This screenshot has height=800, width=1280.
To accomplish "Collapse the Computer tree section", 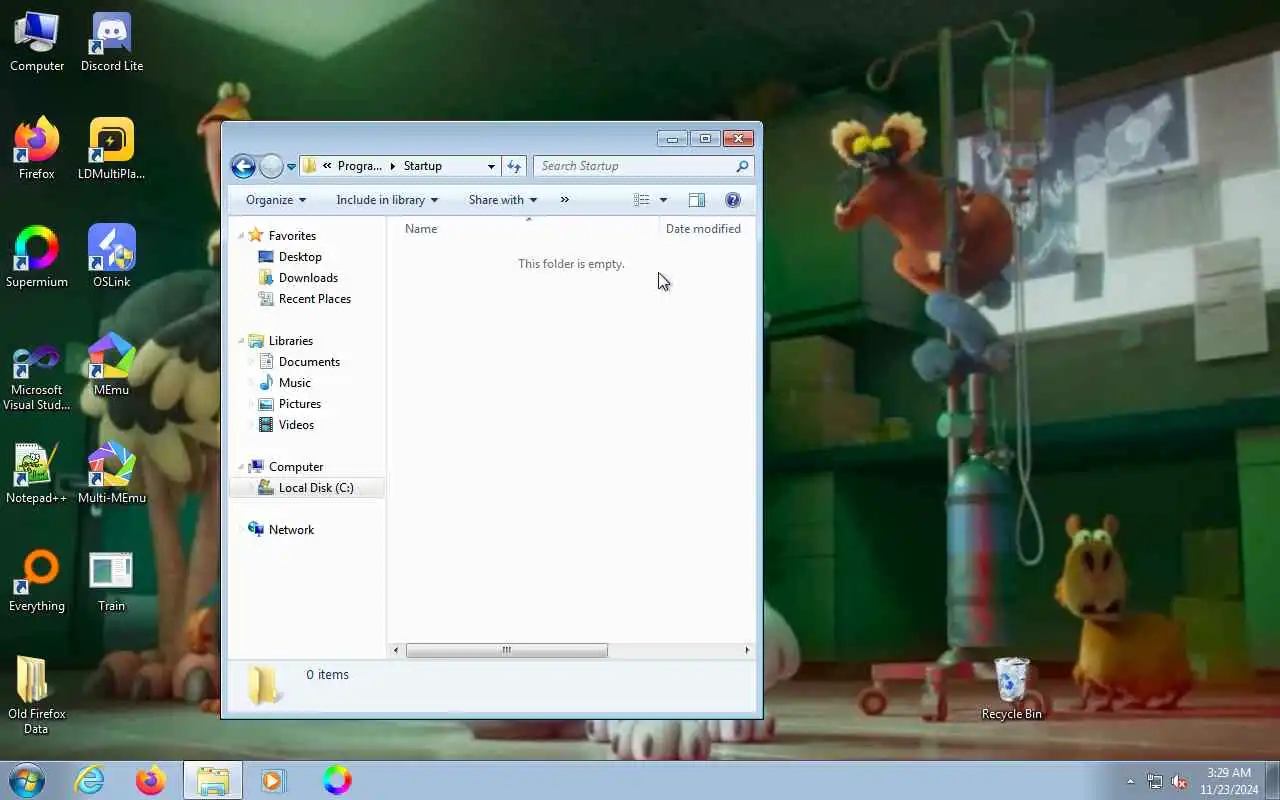I will (x=241, y=467).
